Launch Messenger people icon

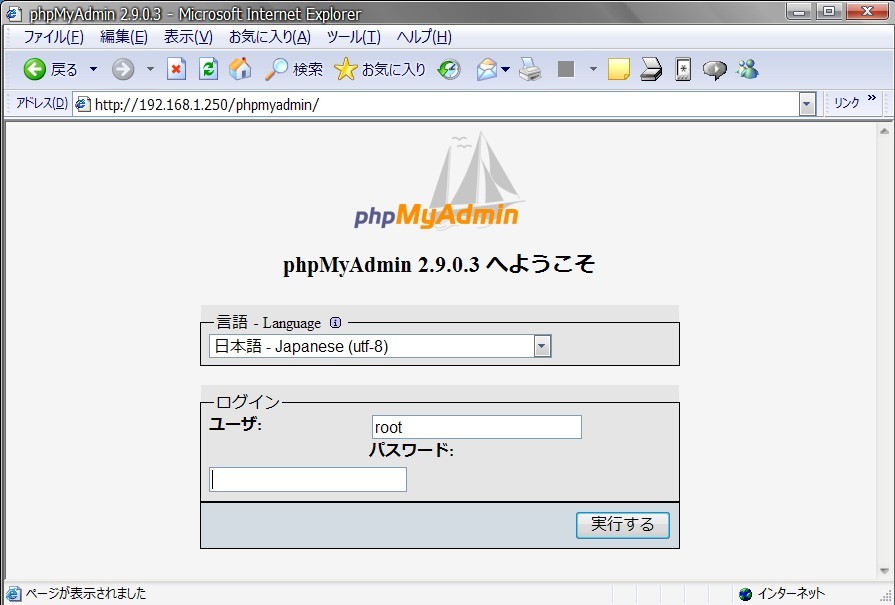pyautogui.click(x=747, y=70)
